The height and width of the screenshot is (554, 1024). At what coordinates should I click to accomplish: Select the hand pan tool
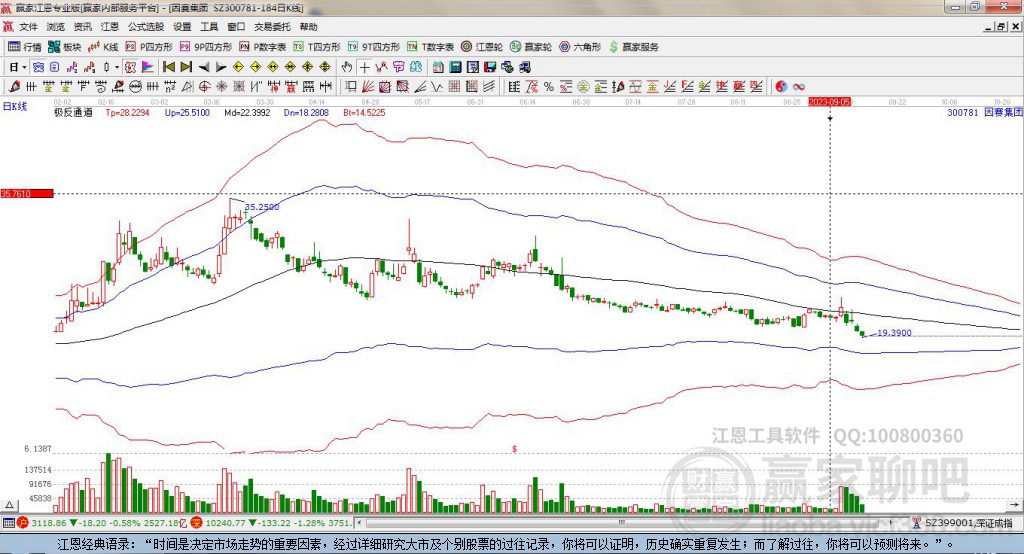[x=347, y=67]
